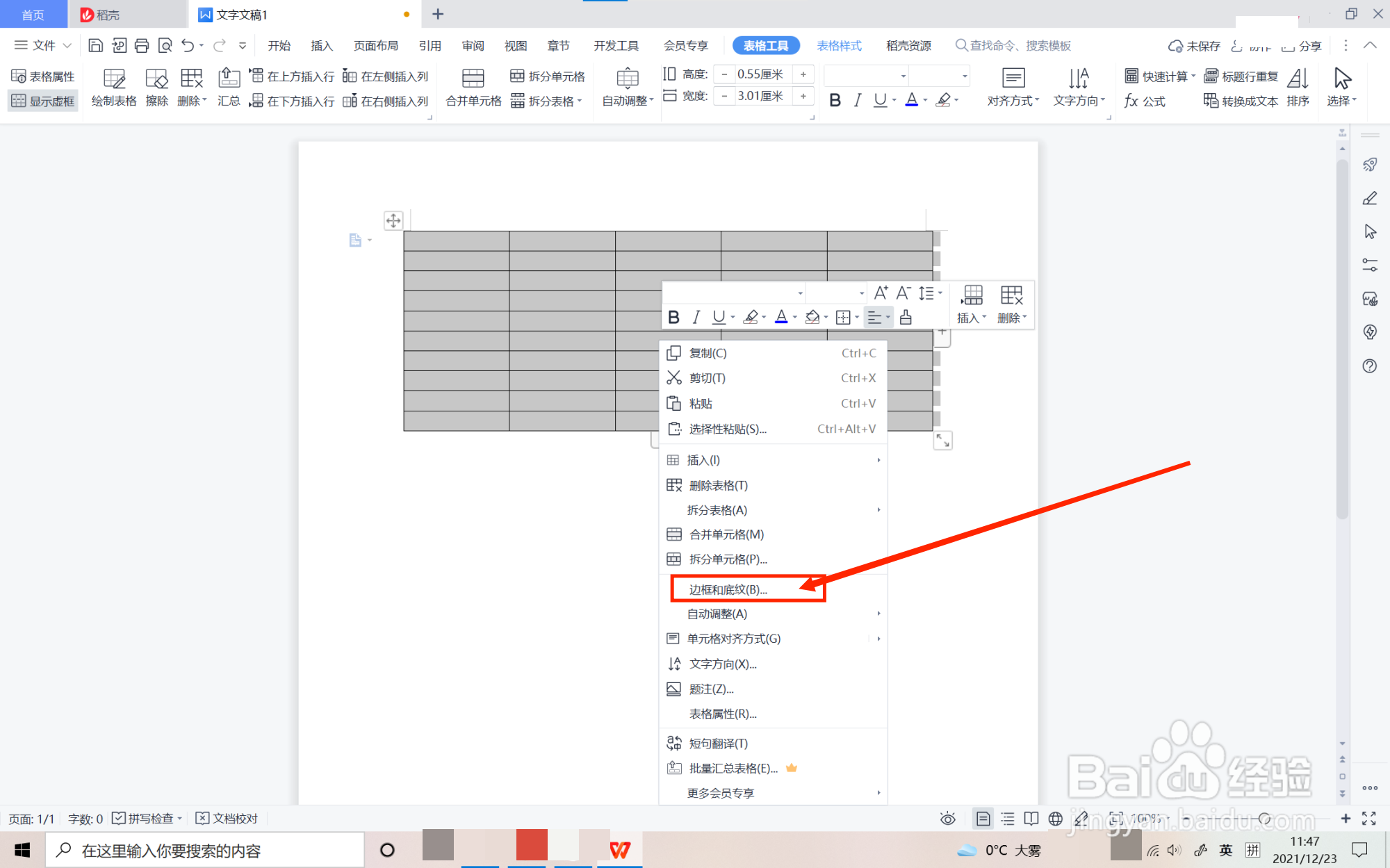
Task: Open the 文件 menu
Action: (43, 46)
